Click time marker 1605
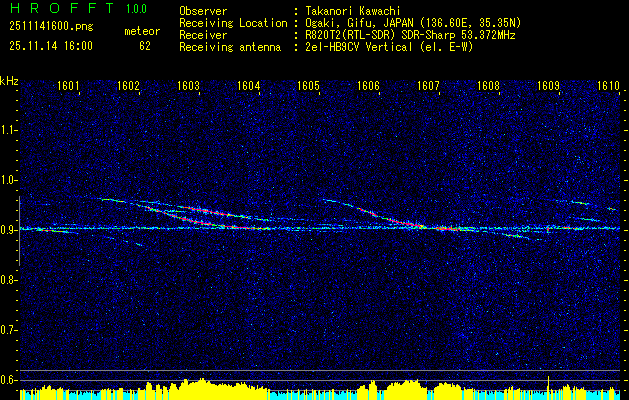629x400 pixels. click(308, 86)
